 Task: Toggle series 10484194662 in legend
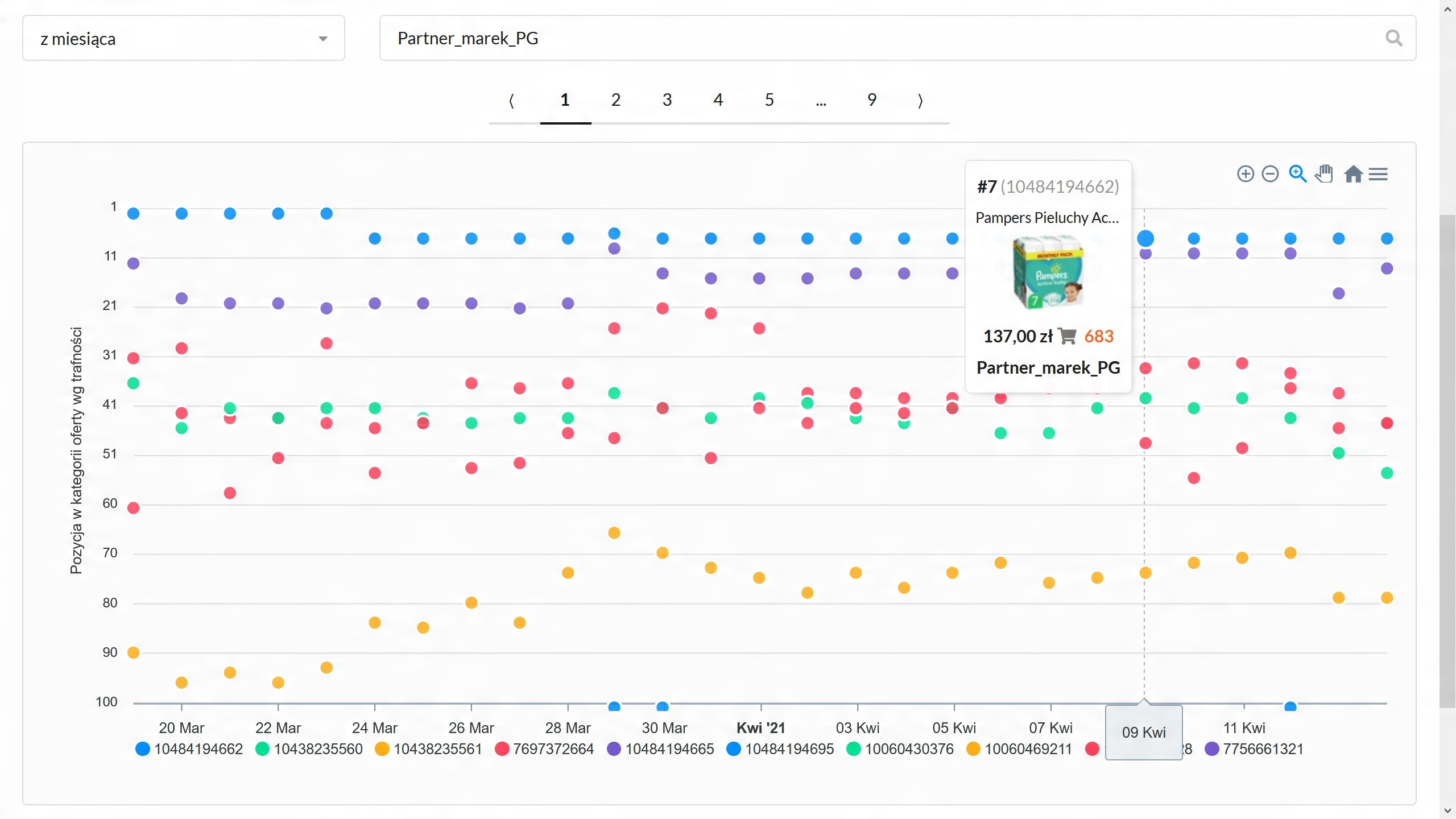pyautogui.click(x=198, y=749)
